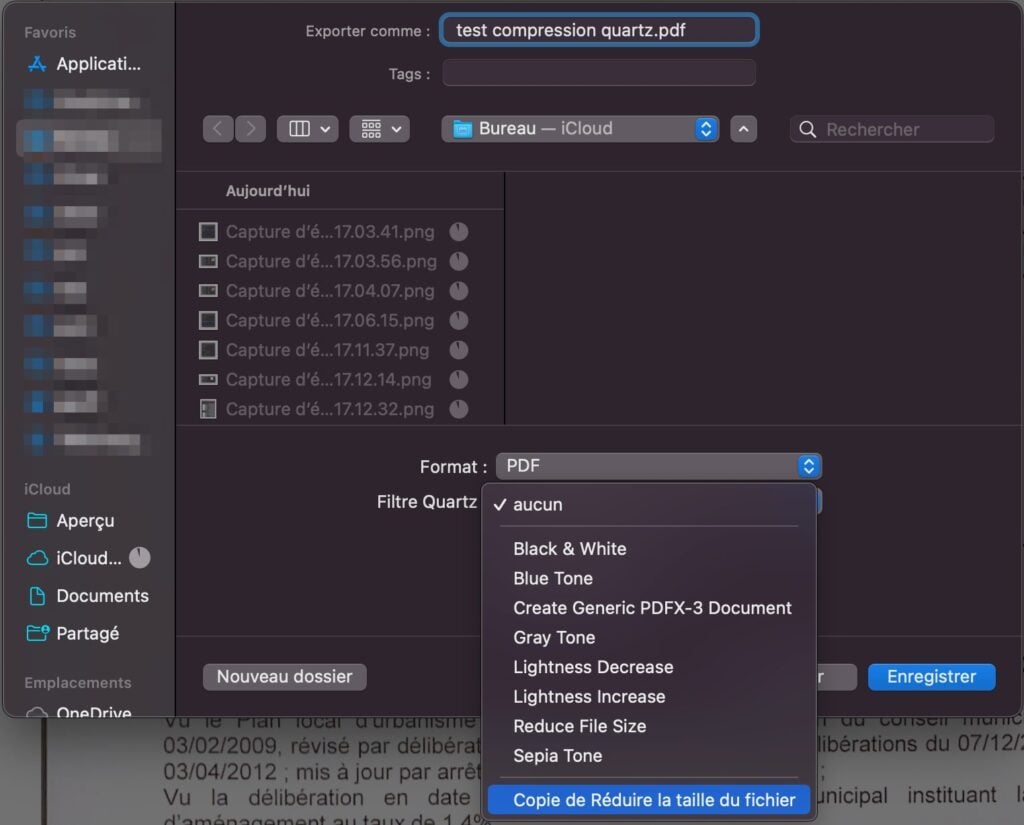The width and height of the screenshot is (1024, 825).
Task: Click iCloud sync status beside 17.06.15.png
Action: pyautogui.click(x=459, y=320)
